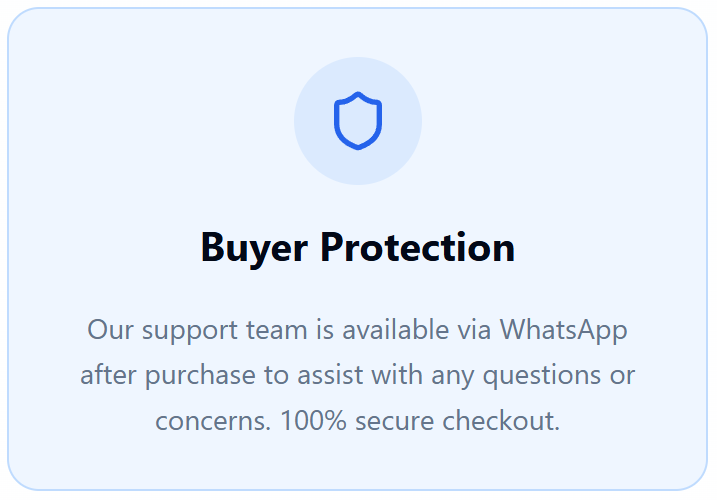Click the blue shield icon
Screen dimensions: 717x500
(358, 120)
